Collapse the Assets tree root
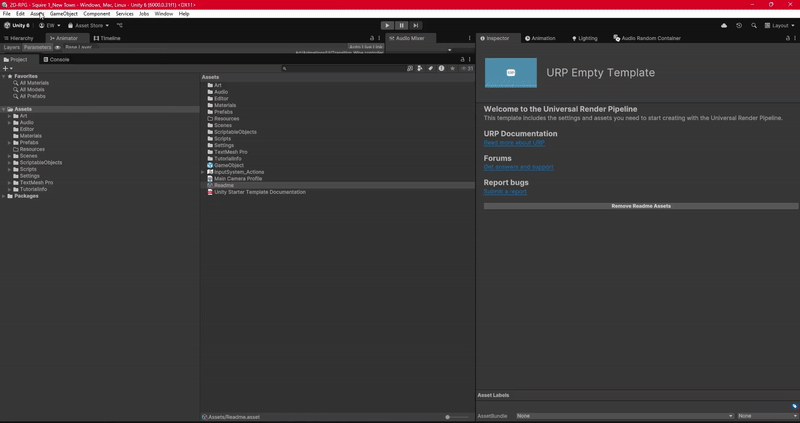This screenshot has height=423, width=800. (4, 109)
